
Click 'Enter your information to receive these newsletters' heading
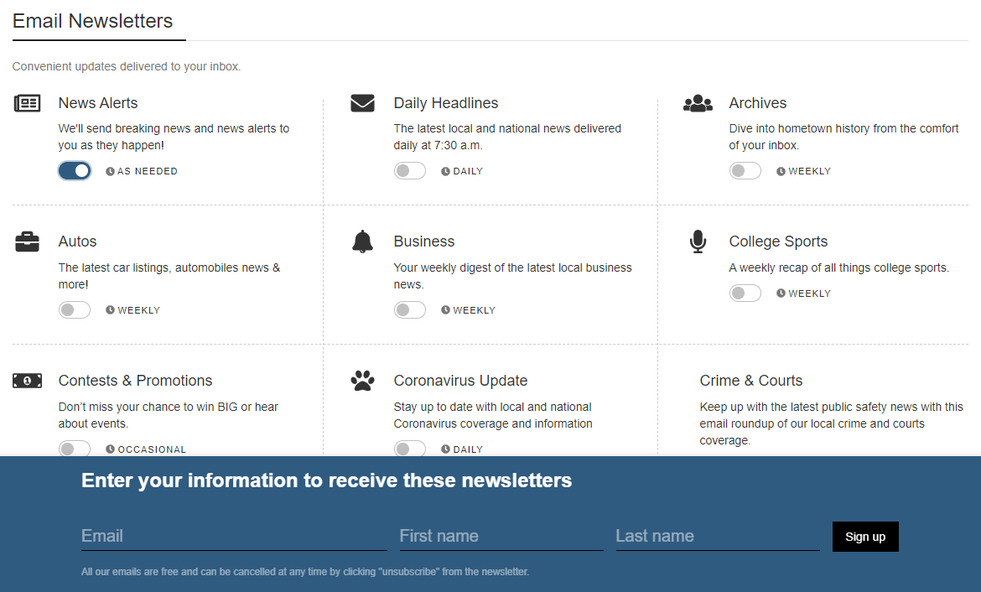tap(327, 480)
